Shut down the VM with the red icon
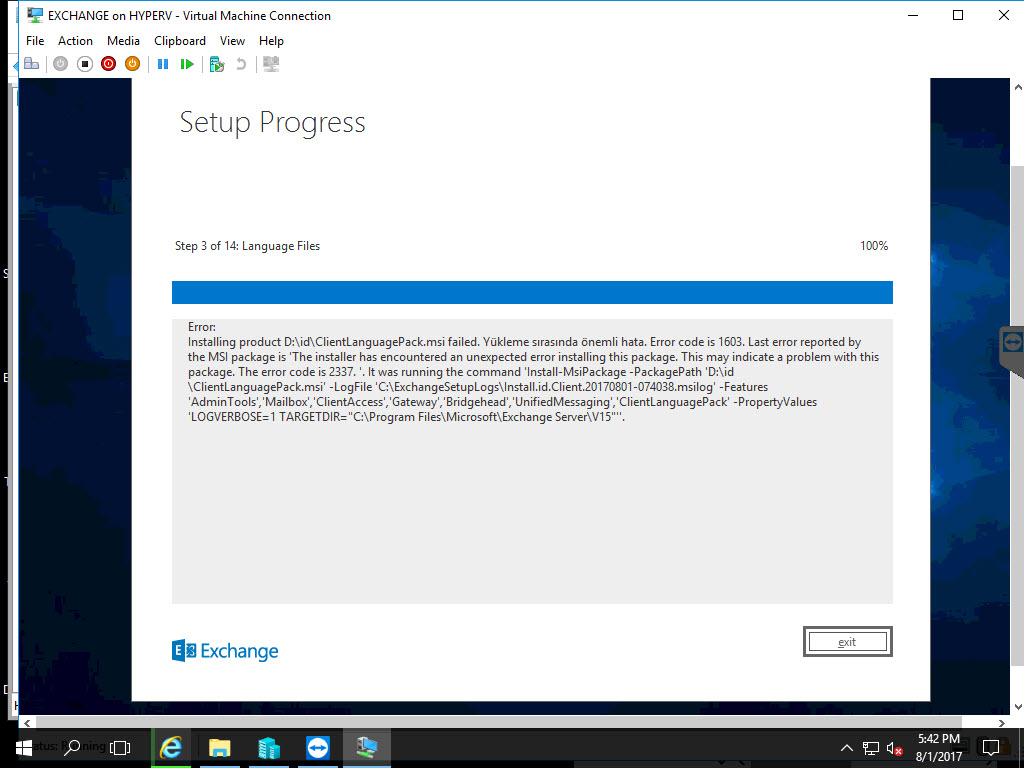The width and height of the screenshot is (1024, 768). click(x=108, y=64)
